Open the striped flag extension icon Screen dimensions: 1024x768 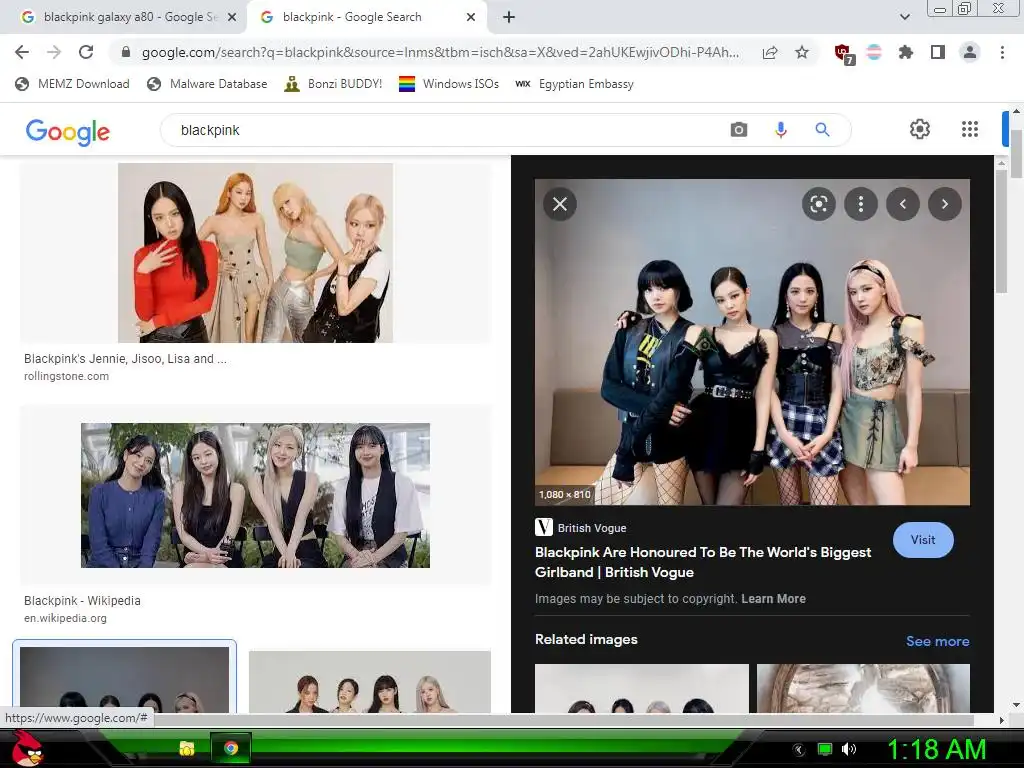874,52
